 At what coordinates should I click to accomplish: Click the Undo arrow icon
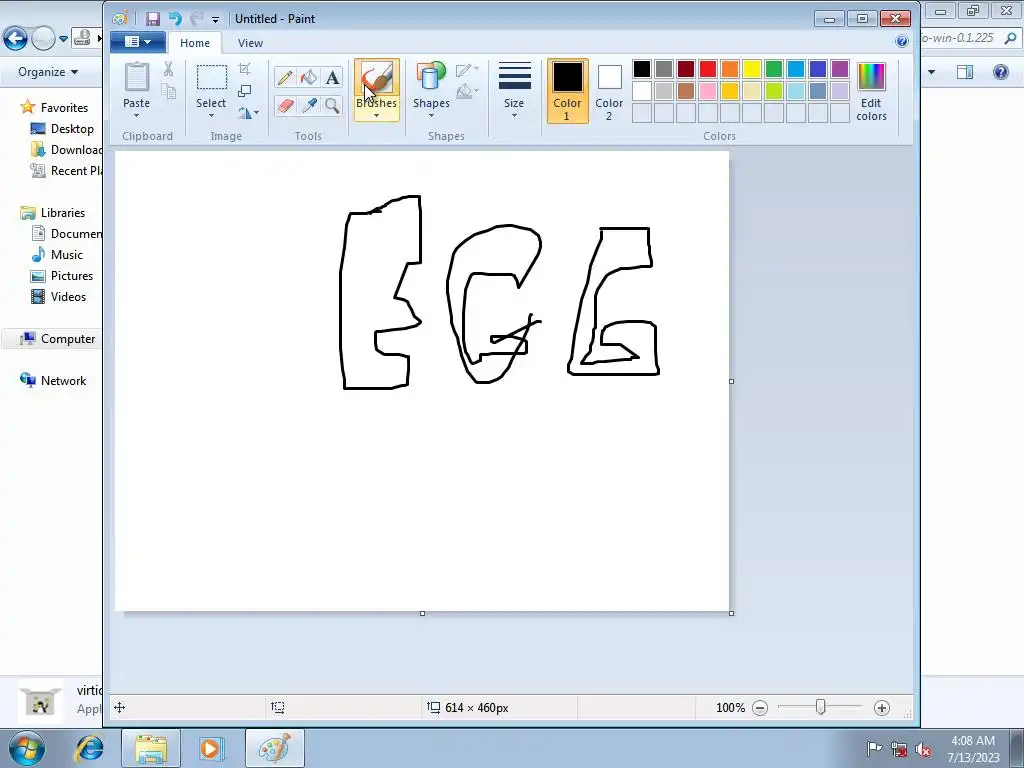coord(175,19)
